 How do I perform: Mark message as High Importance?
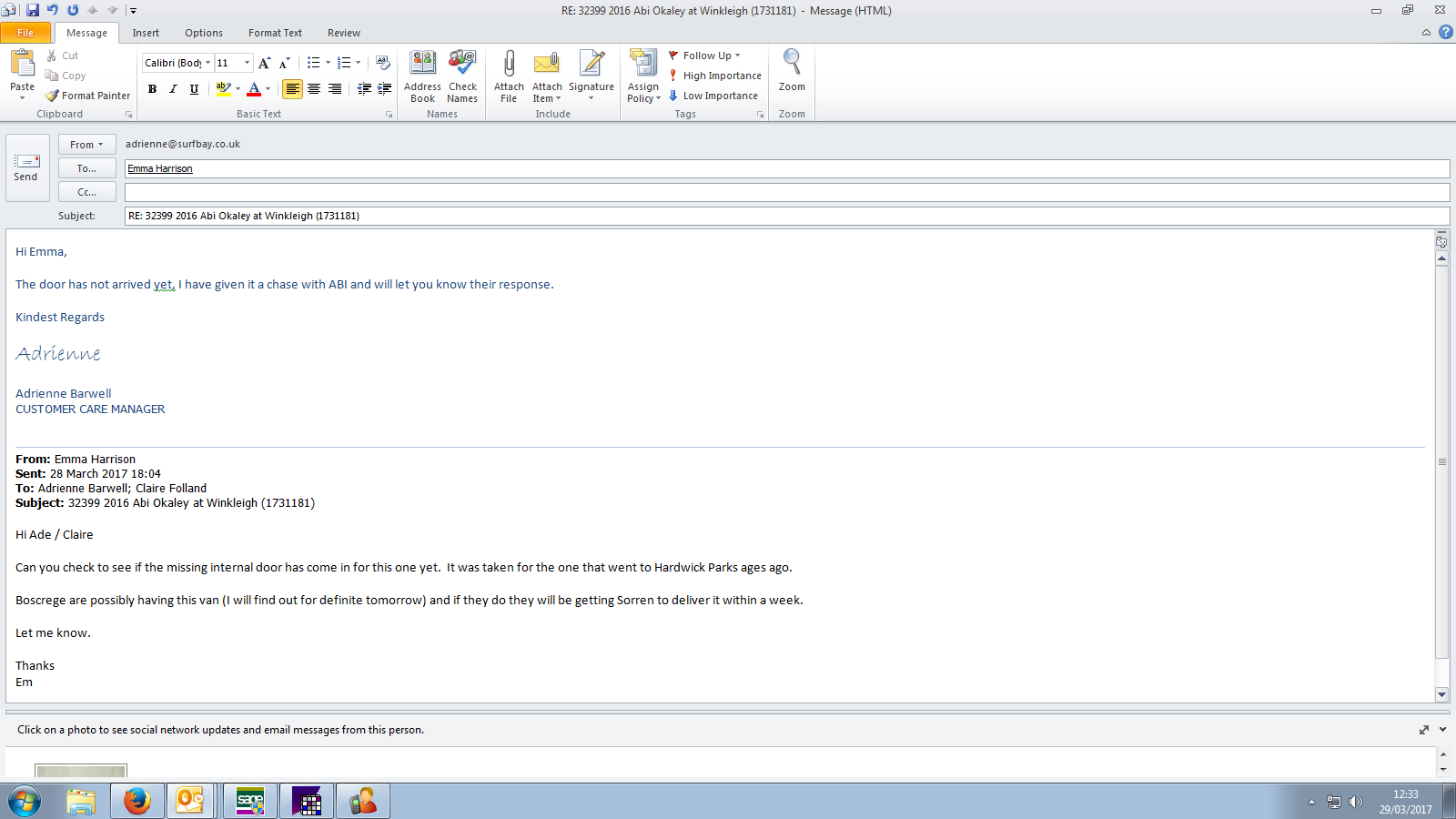(x=715, y=76)
